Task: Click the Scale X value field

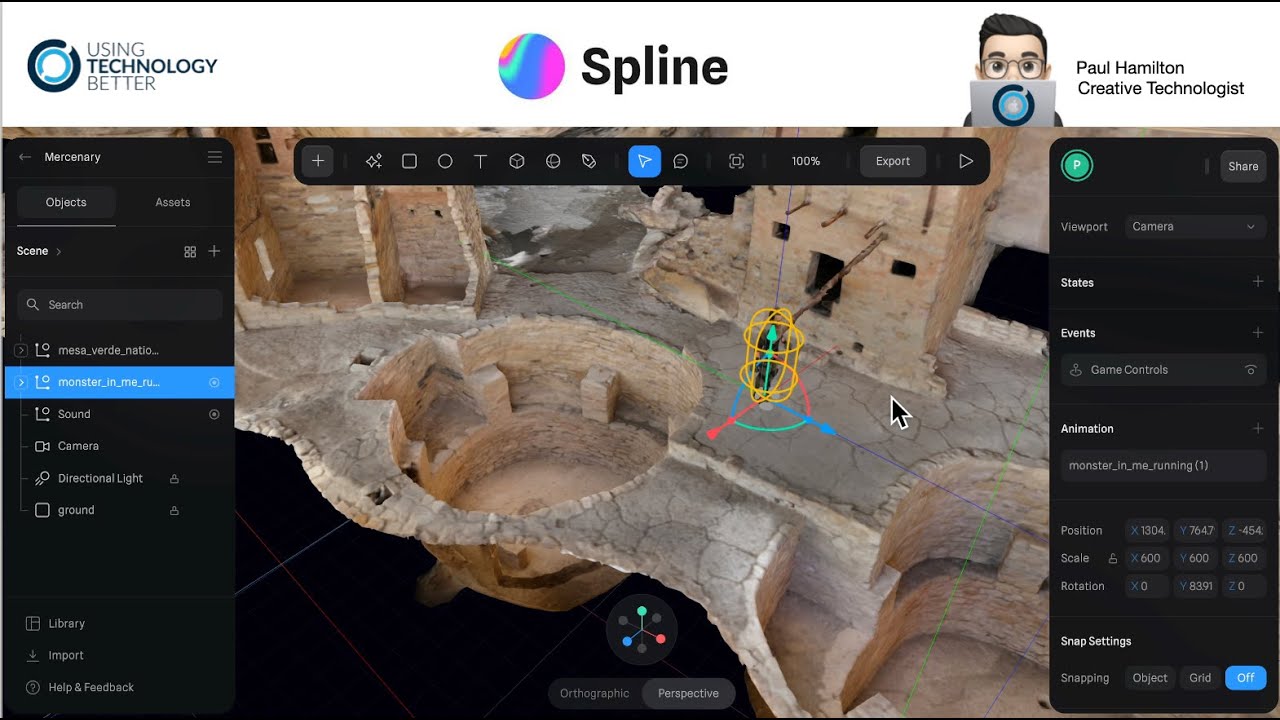Action: [x=1147, y=558]
